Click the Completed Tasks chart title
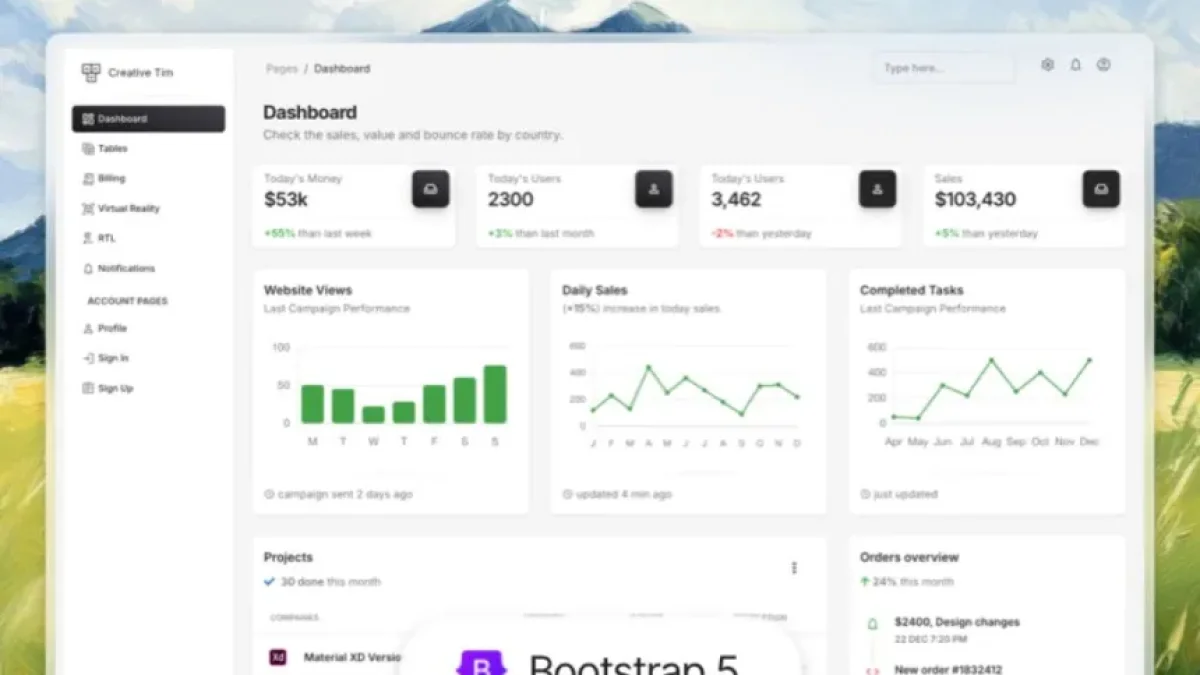1200x675 pixels. [912, 290]
